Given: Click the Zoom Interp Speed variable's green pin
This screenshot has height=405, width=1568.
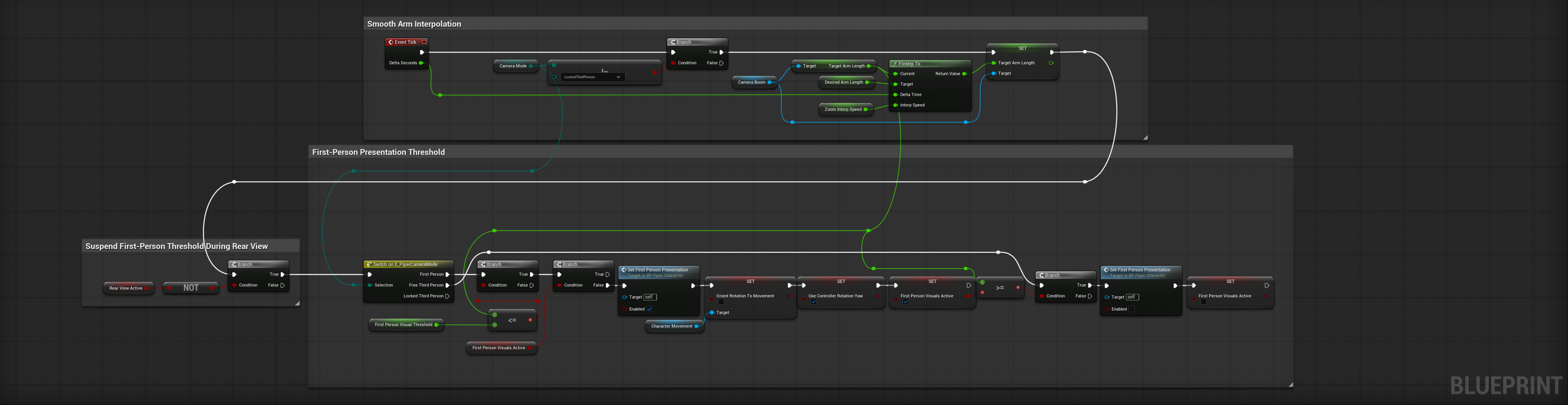Looking at the screenshot, I should [865, 110].
